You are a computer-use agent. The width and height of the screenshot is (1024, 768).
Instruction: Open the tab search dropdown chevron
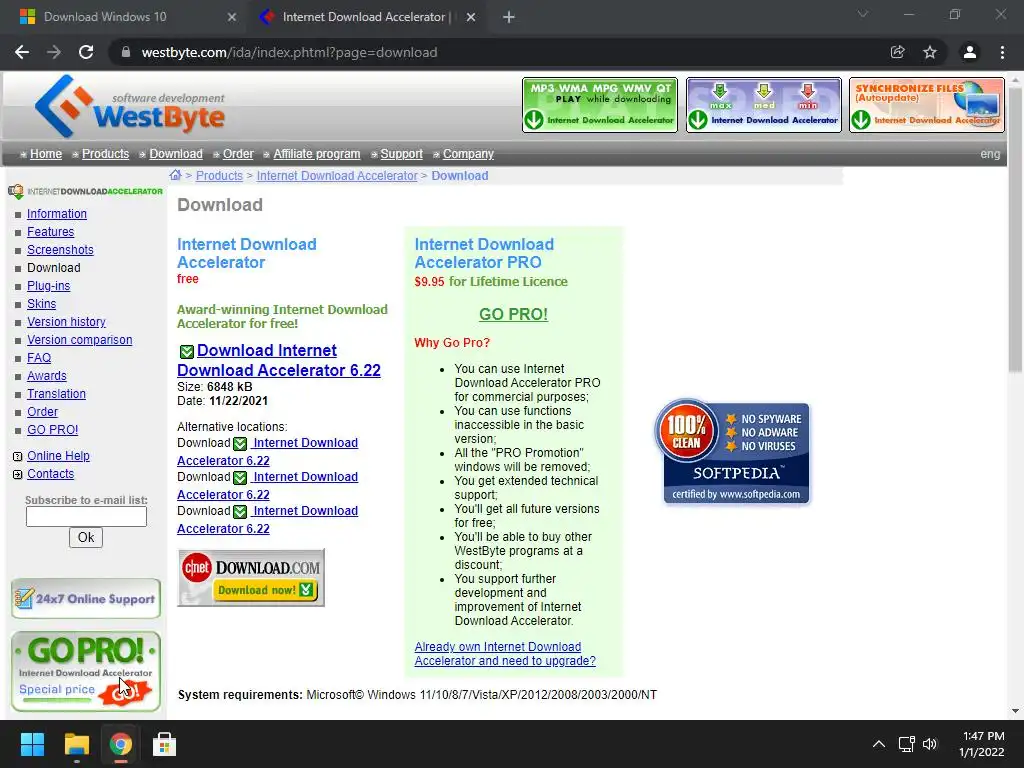click(863, 14)
